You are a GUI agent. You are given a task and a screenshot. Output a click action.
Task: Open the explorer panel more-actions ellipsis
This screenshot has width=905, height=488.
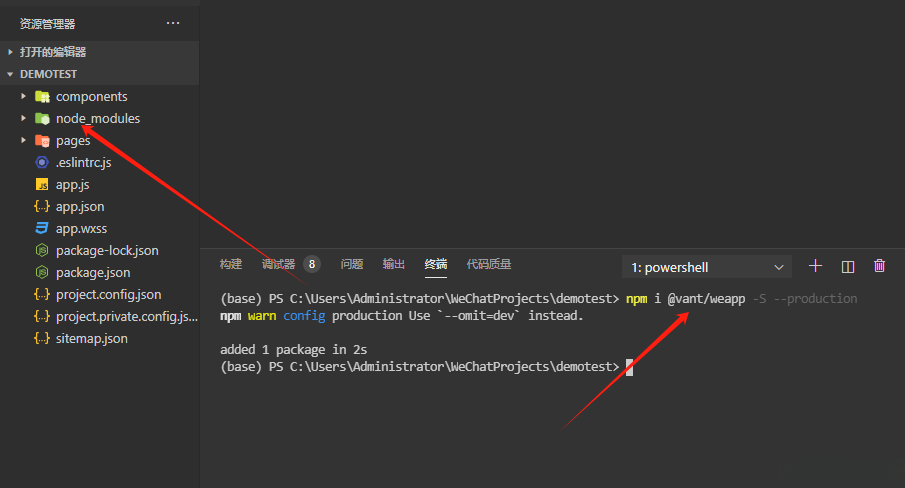[x=173, y=24]
